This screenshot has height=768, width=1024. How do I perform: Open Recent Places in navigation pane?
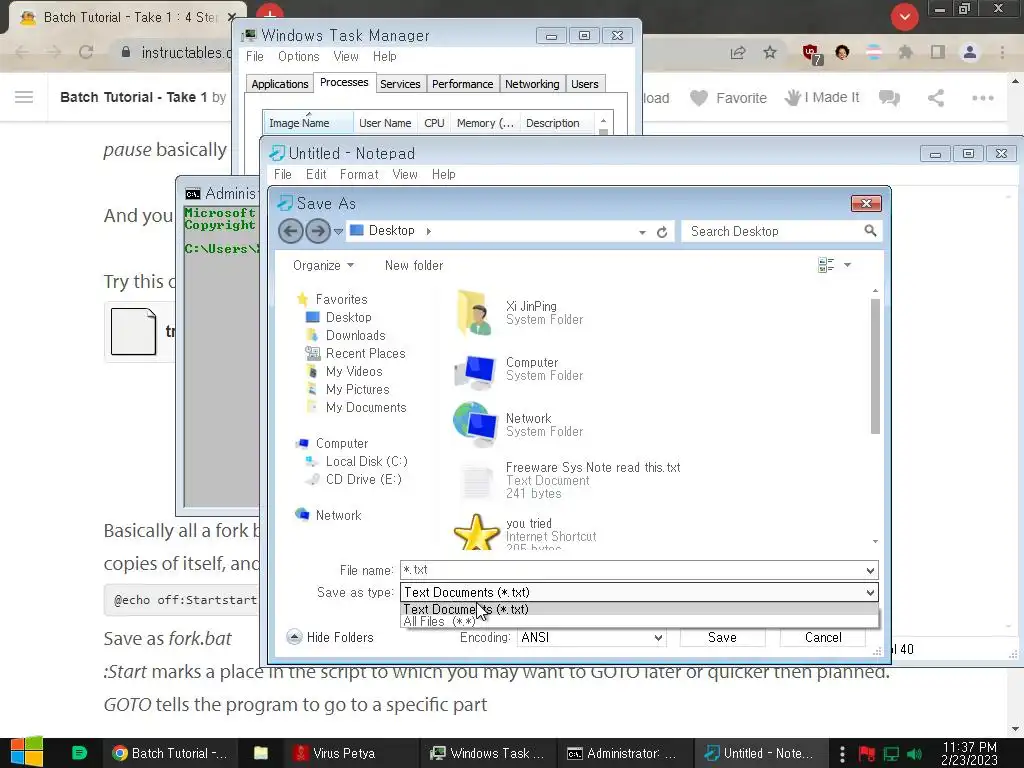pos(365,353)
